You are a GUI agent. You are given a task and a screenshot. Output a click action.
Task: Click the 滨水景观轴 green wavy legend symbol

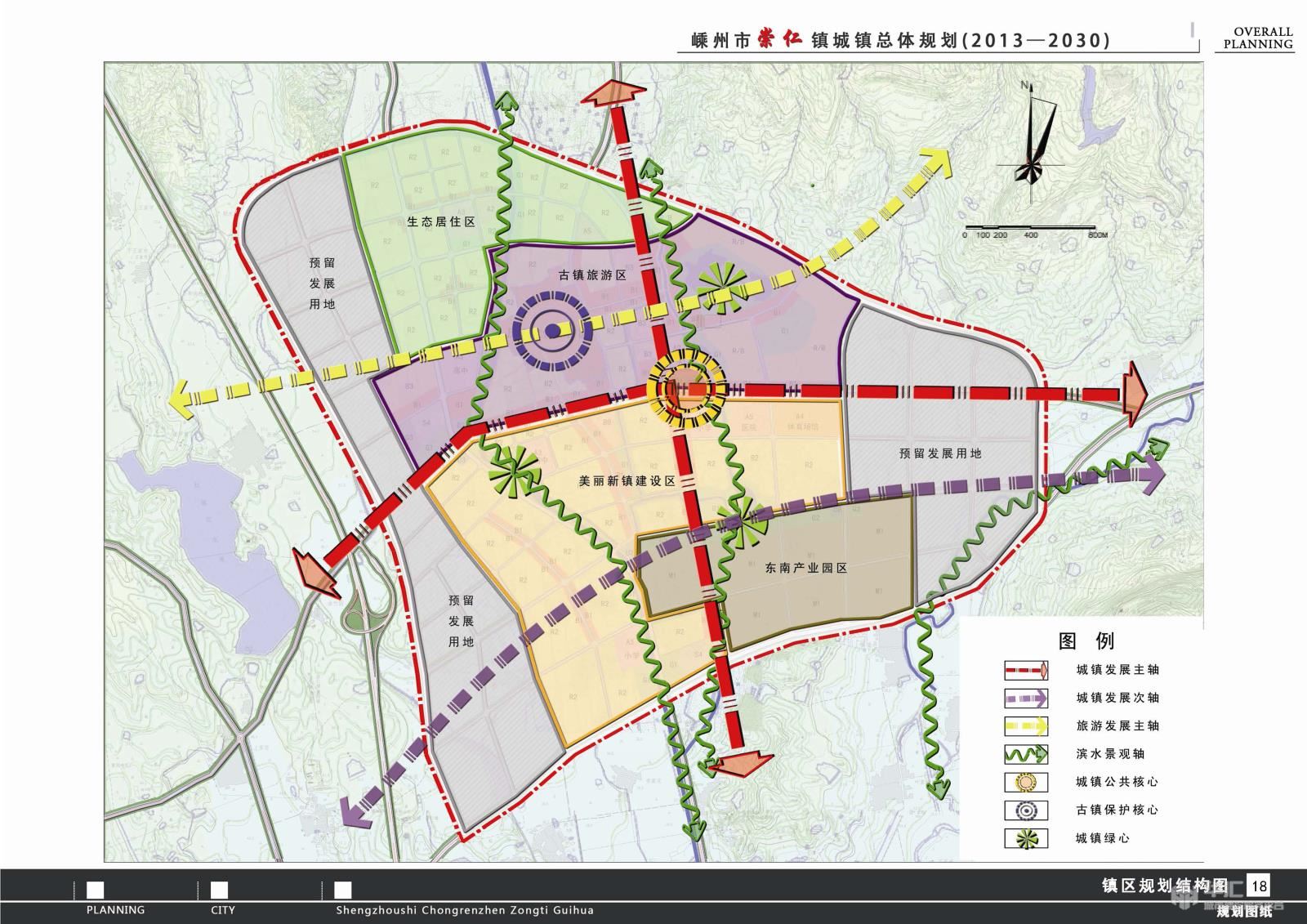(1026, 754)
